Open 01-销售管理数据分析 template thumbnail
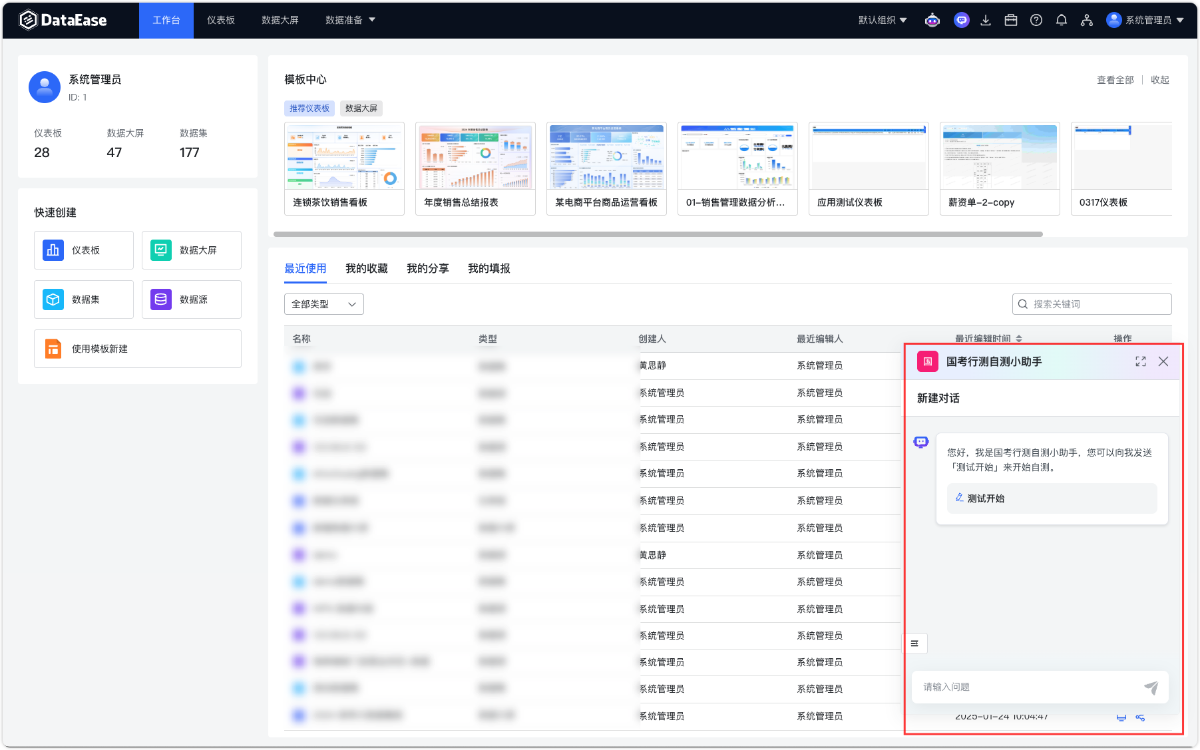The width and height of the screenshot is (1200, 750). [738, 156]
